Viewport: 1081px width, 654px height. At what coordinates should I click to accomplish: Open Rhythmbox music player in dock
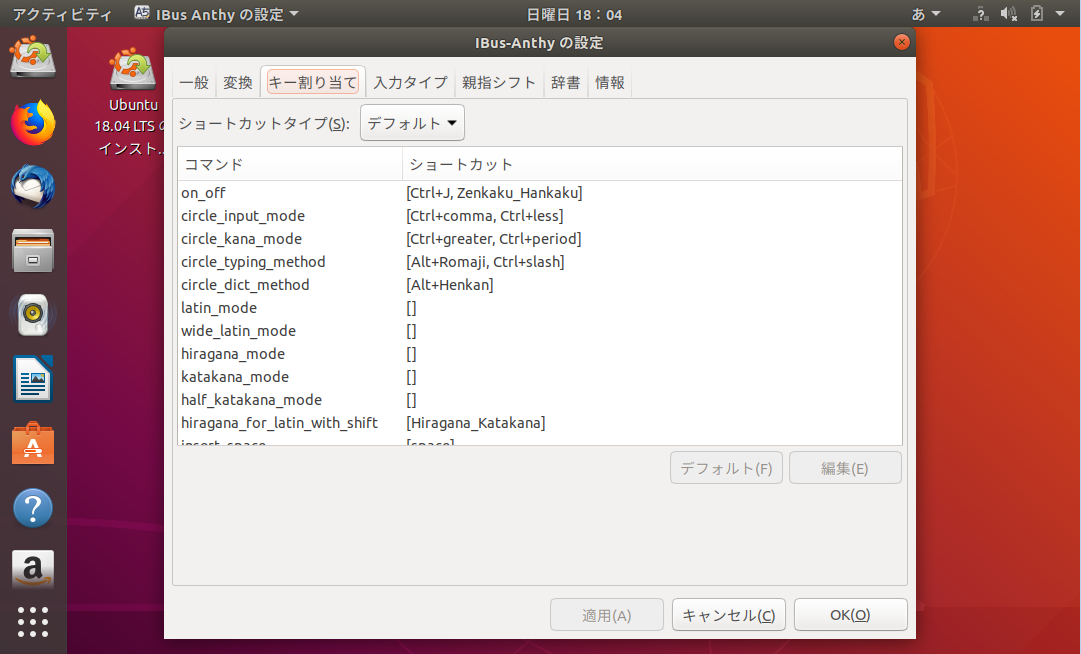coord(33,315)
